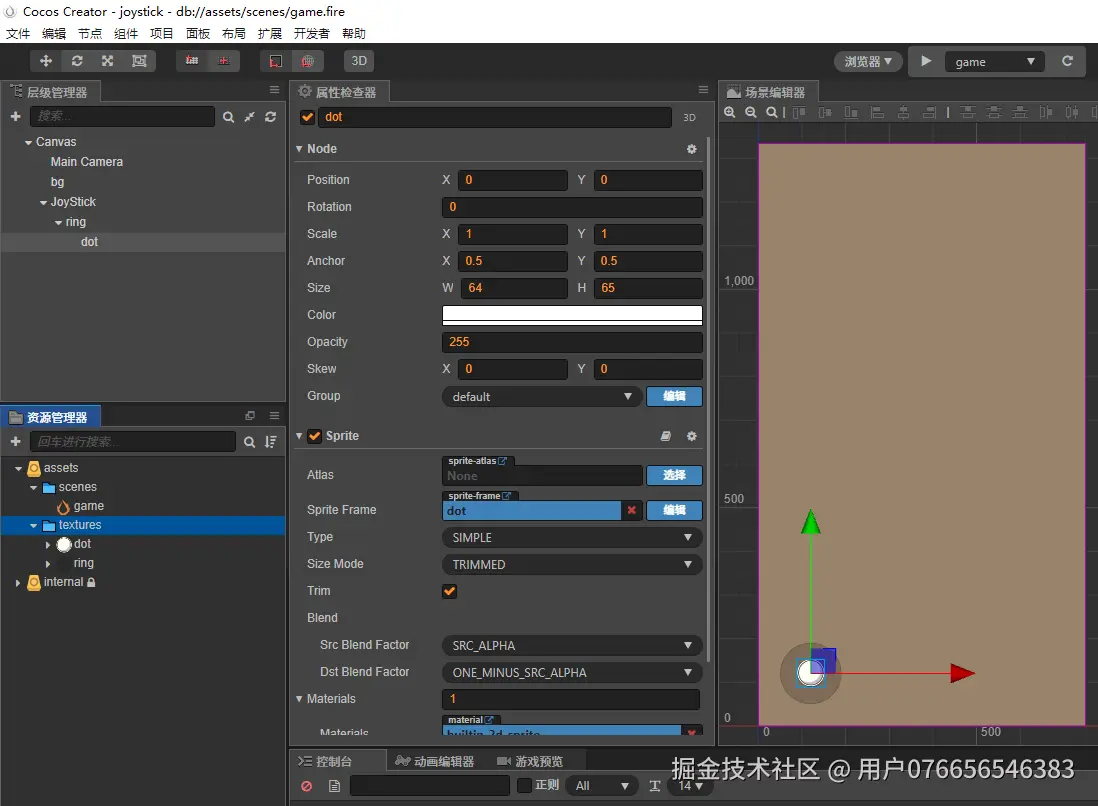Click the refresh preview icon
Image resolution: width=1098 pixels, height=806 pixels.
pyautogui.click(x=1067, y=61)
